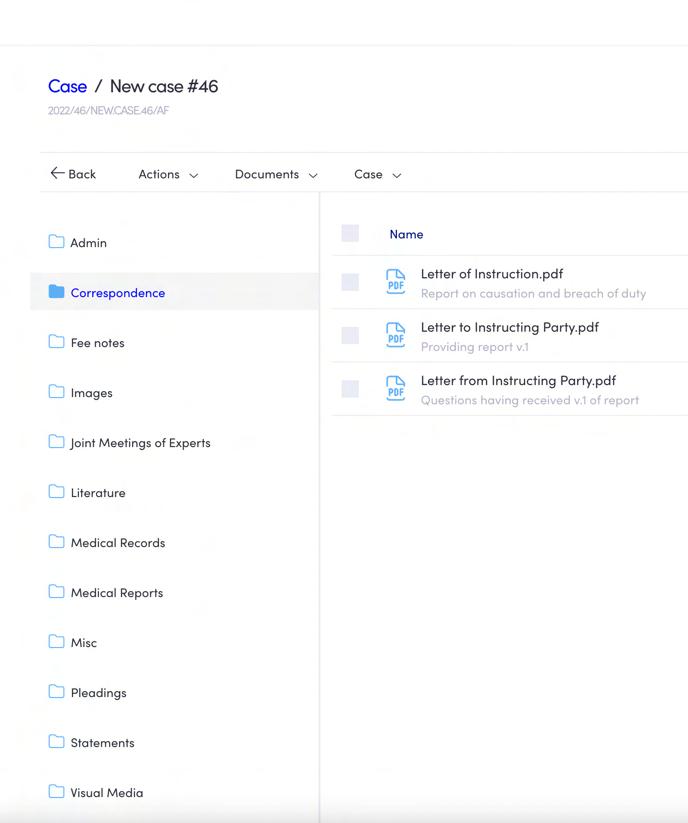Screen dimensions: 688x823
Task: Click PDF icon for Letter from Instructing Party
Action: 396,389
